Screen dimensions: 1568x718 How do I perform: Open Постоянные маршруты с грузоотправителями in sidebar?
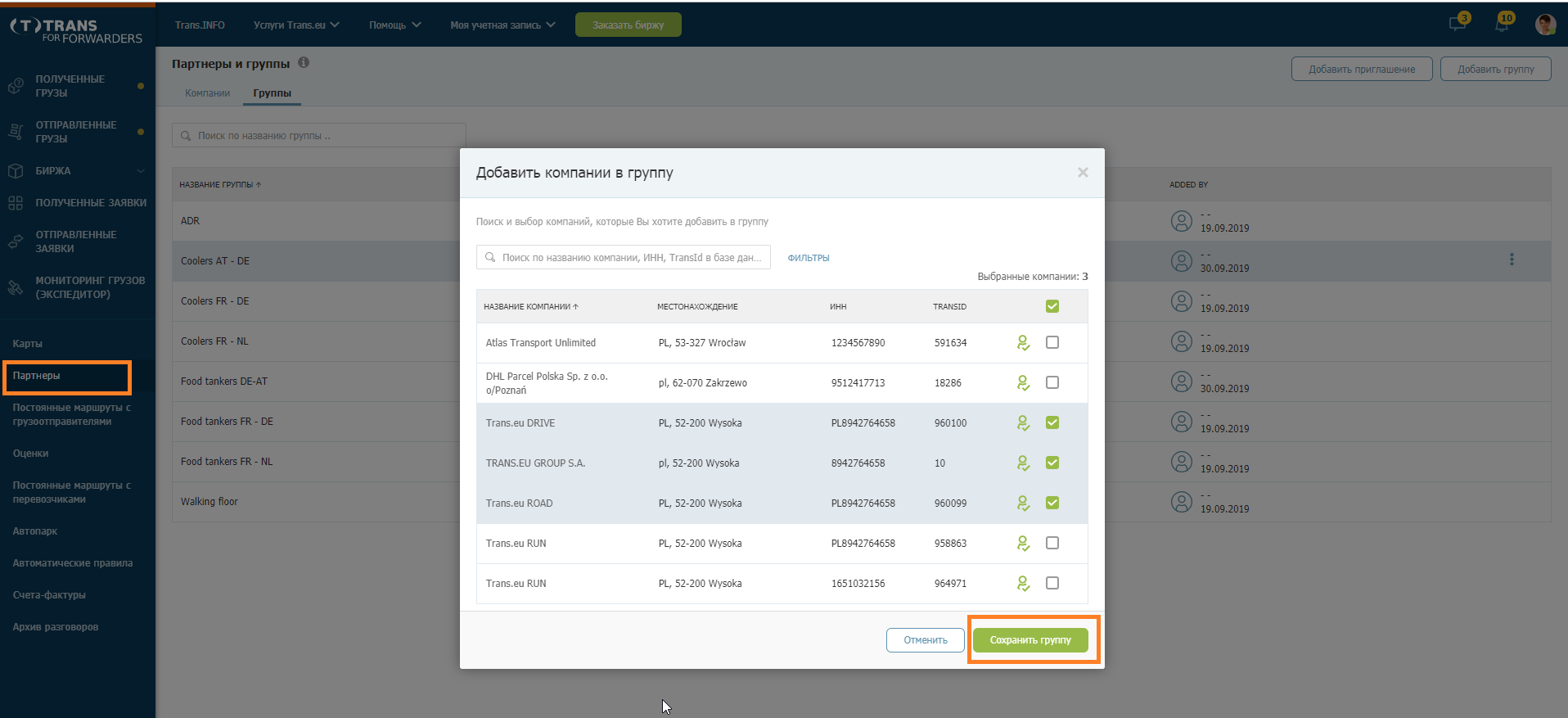pyautogui.click(x=72, y=414)
